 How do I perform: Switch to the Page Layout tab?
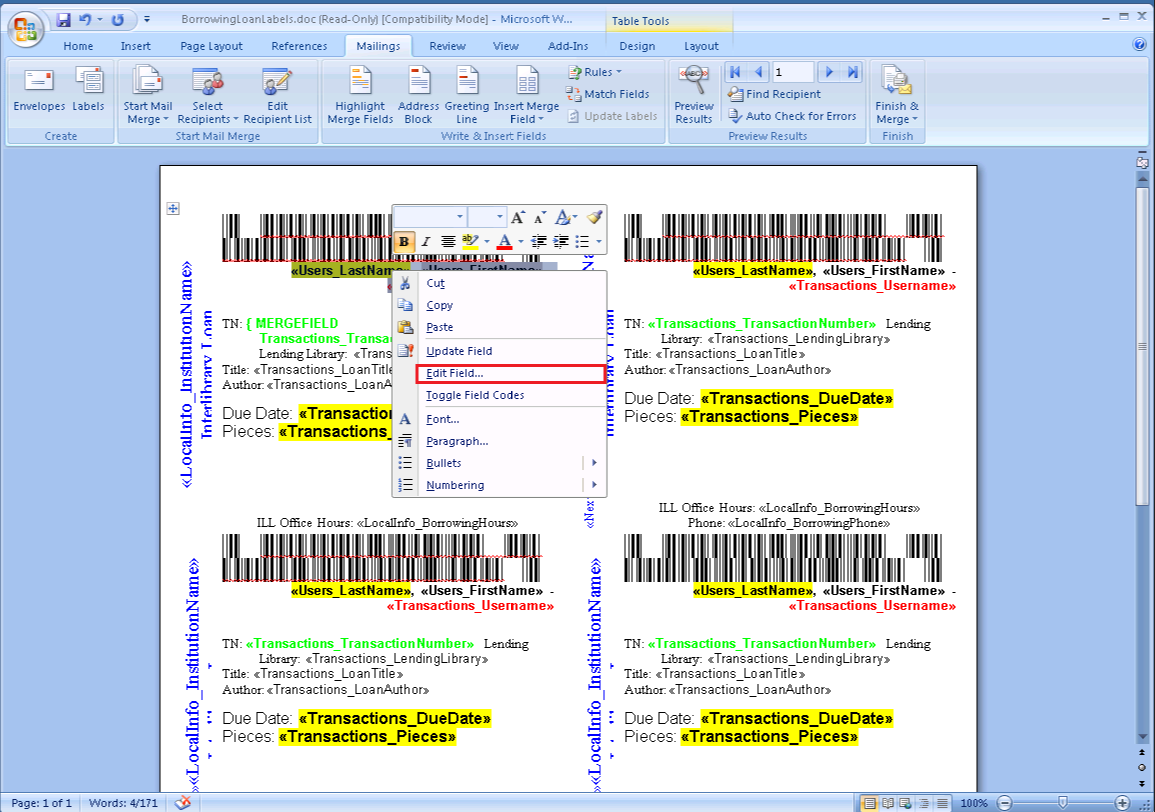click(211, 46)
